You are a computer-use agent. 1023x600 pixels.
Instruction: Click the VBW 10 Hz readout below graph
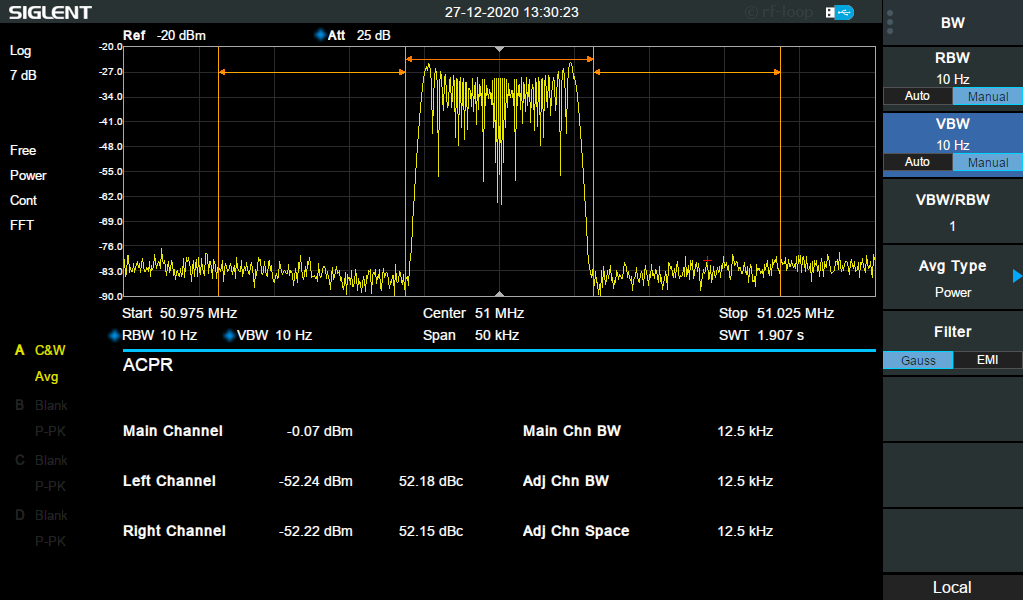274,335
